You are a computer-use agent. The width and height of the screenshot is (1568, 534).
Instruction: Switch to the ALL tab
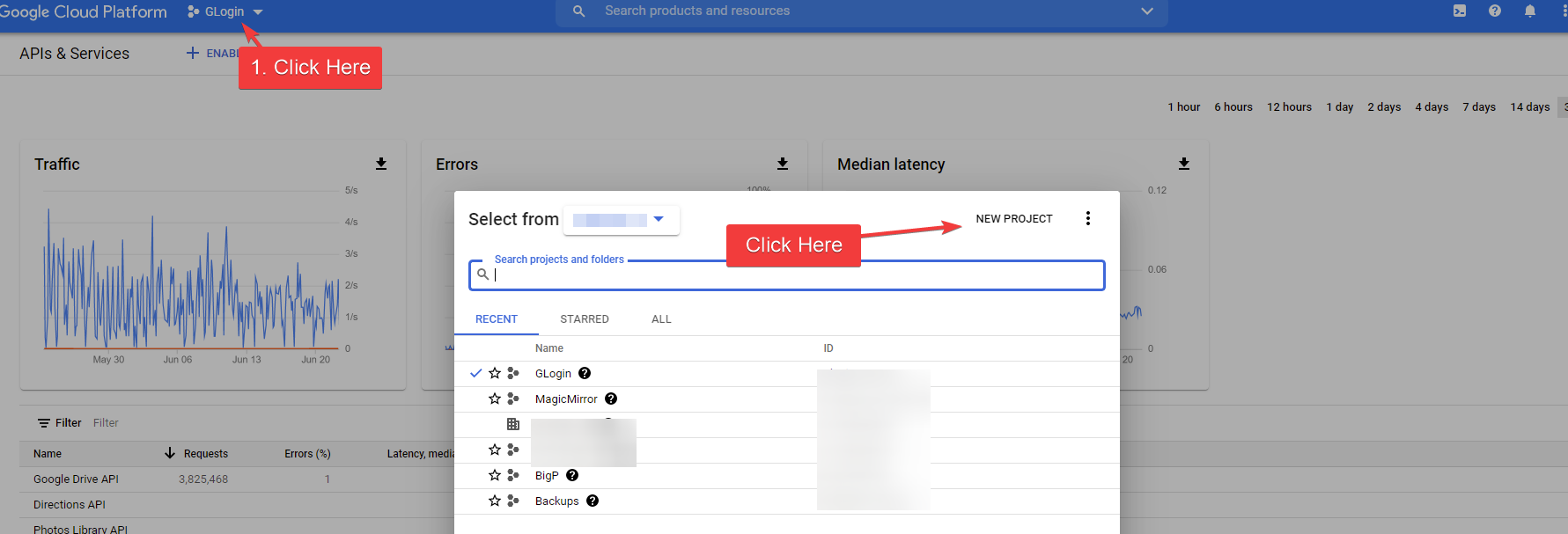[x=661, y=319]
